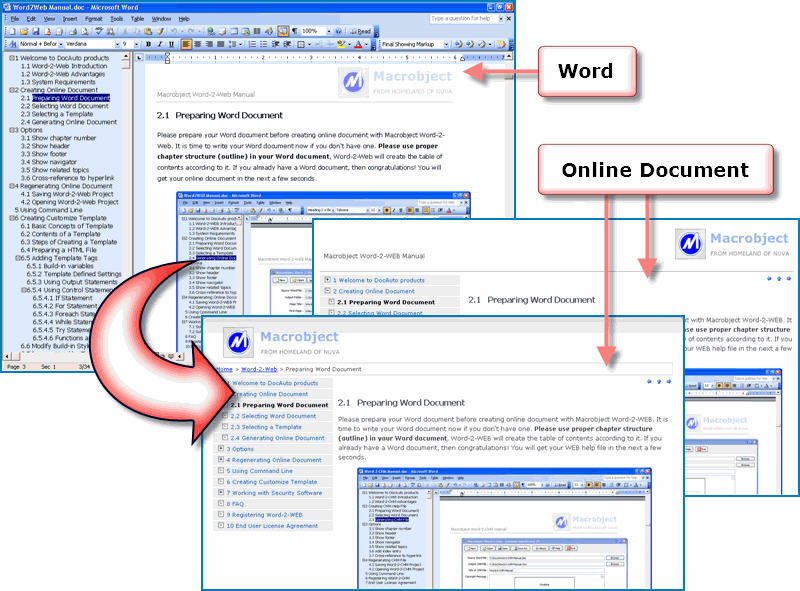
Task: Open the Final Showing Markup dropdown
Action: [450, 44]
